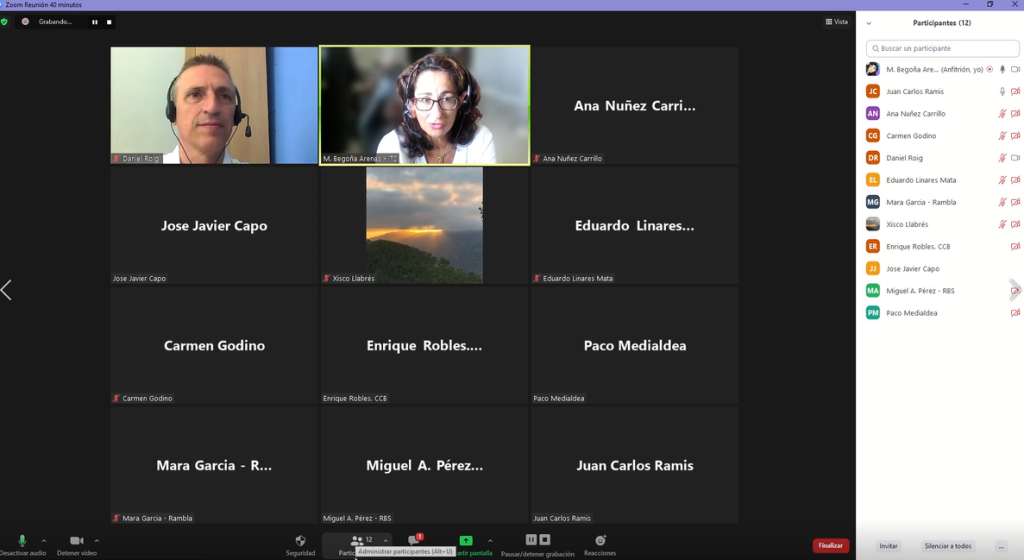This screenshot has height=560, width=1024.
Task: Collapse participants panel with top-left chevron
Action: tap(868, 23)
